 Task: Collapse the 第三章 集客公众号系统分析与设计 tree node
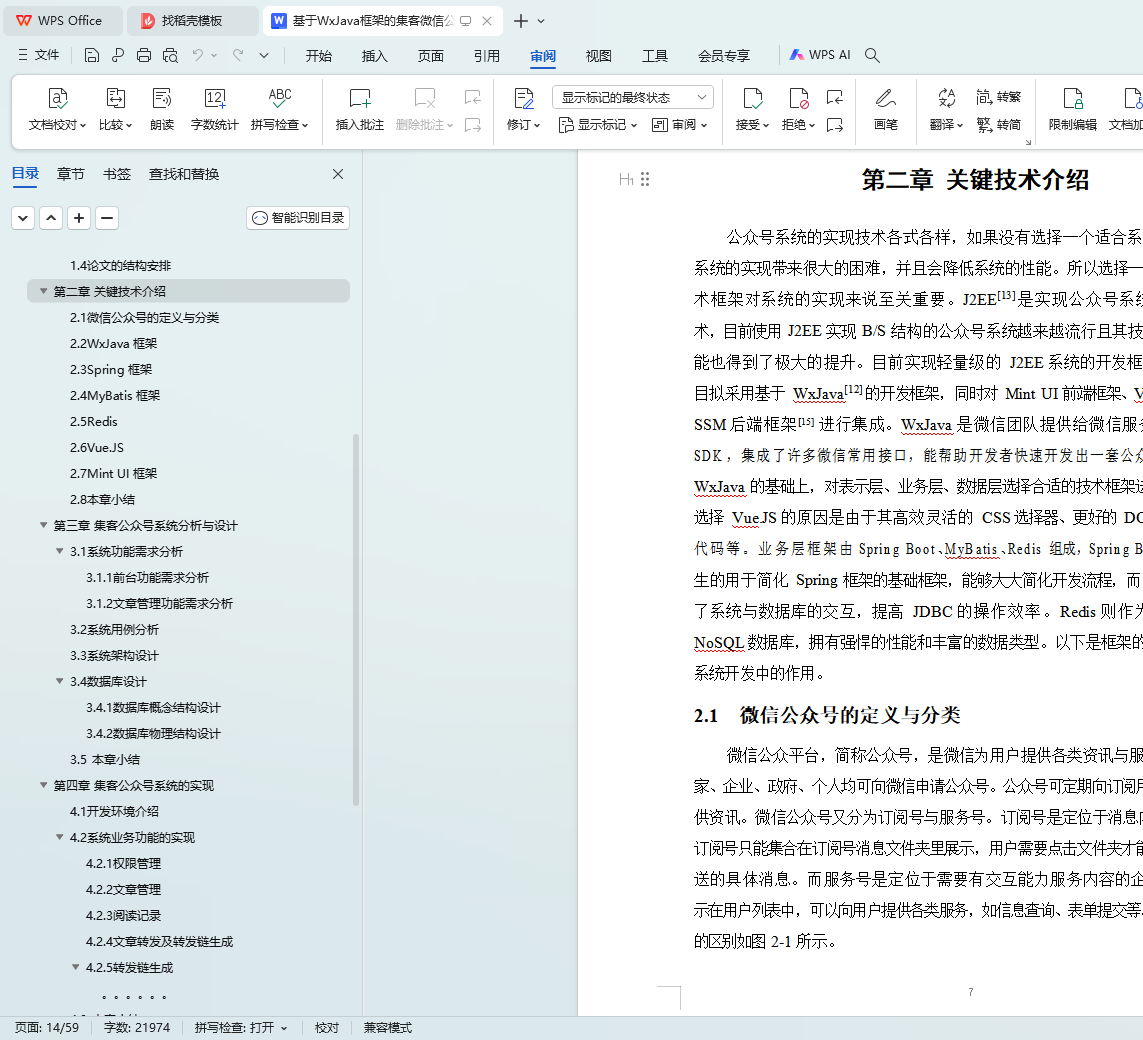[44, 526]
